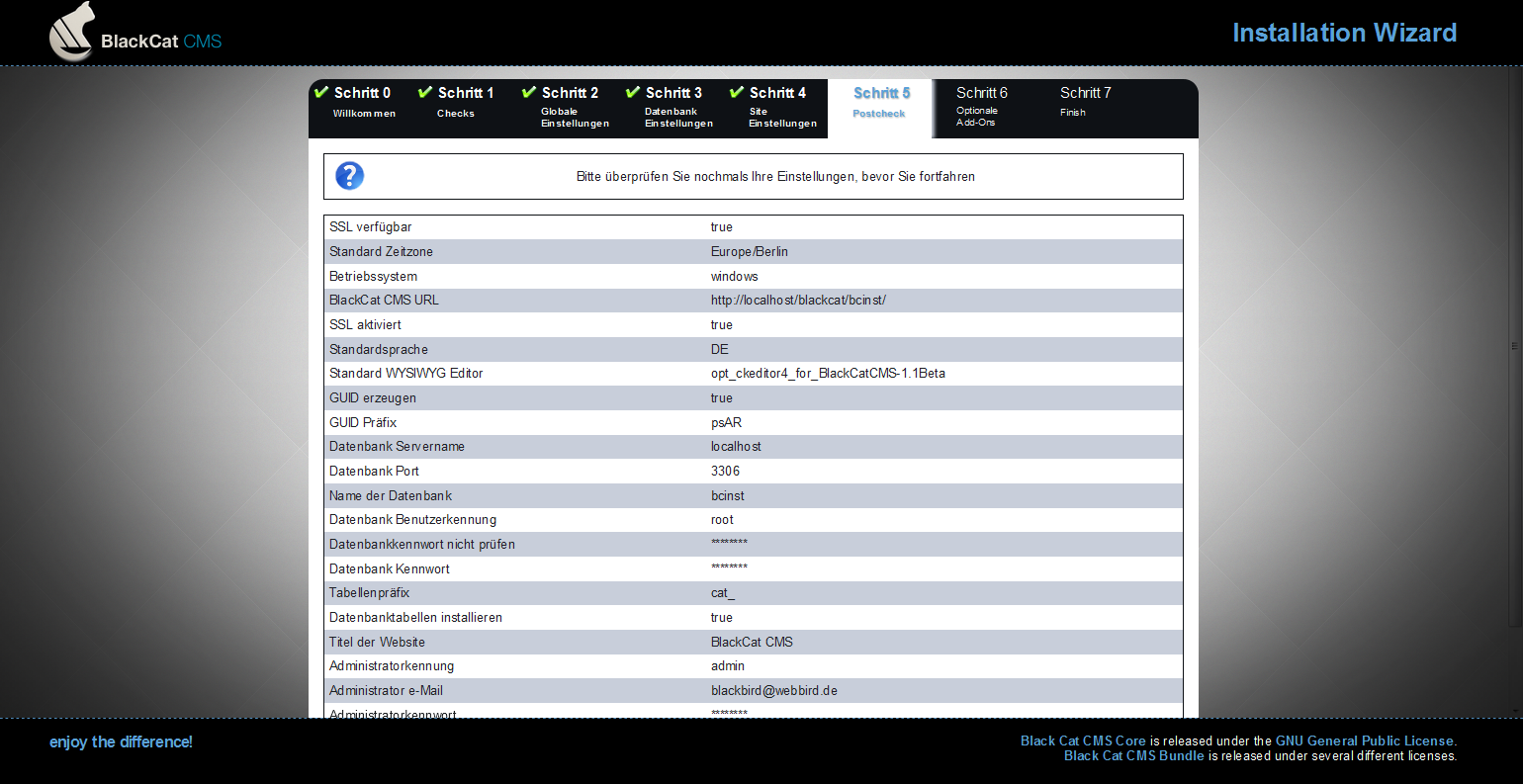Click green checkmark beside Schritt 4
Screen dimensions: 1523x784
[x=737, y=92]
